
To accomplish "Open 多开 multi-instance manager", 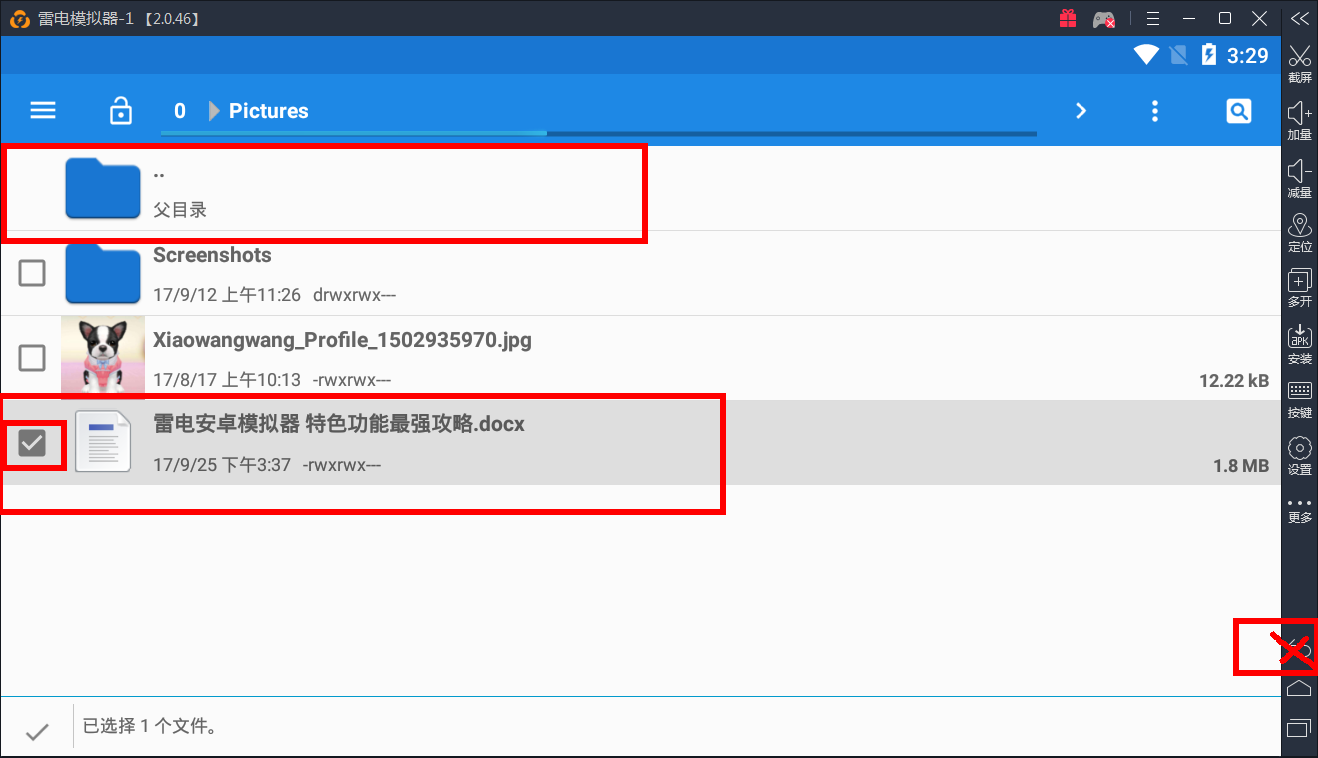I will point(1300,288).
